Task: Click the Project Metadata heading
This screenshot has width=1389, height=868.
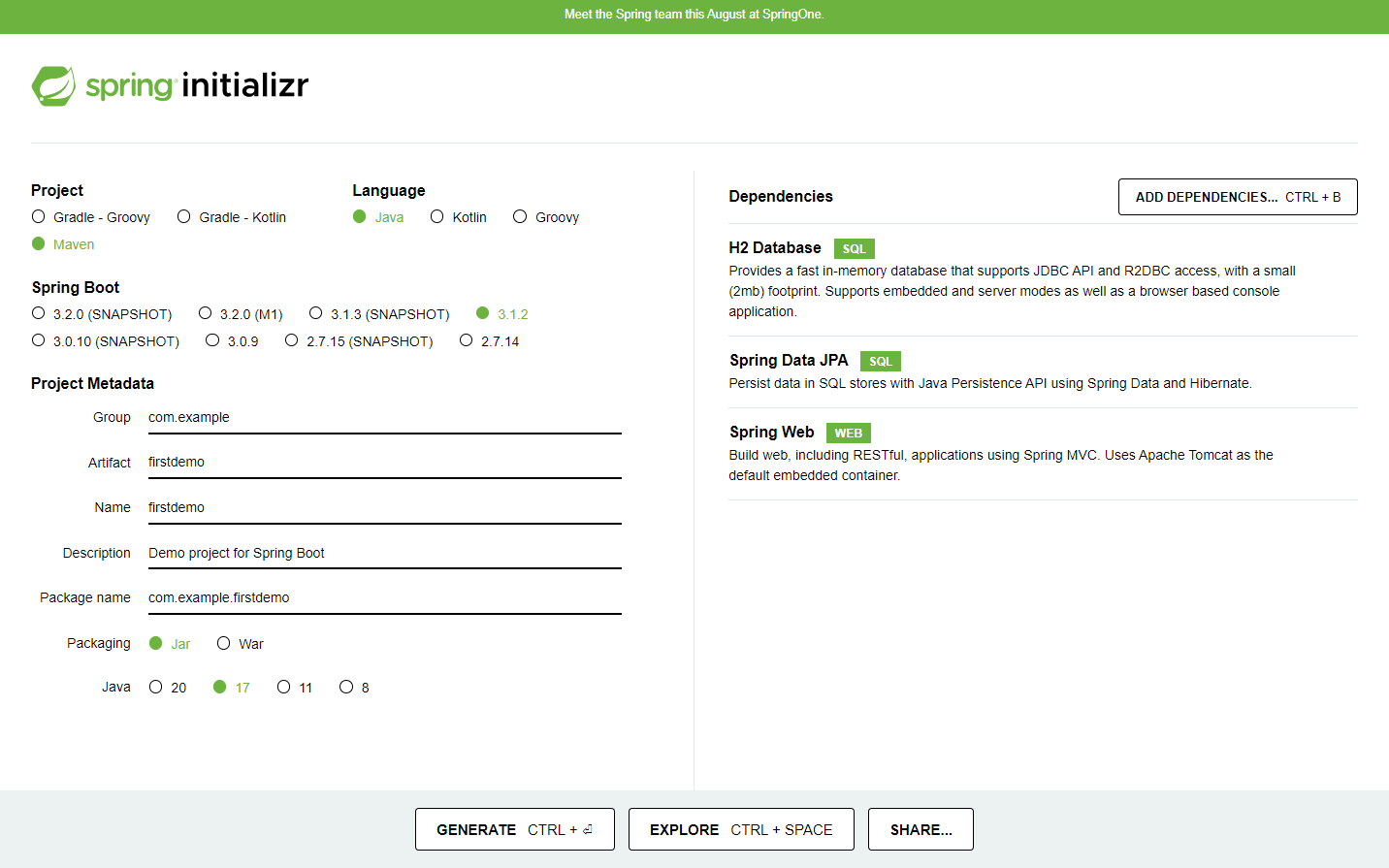Action: pyautogui.click(x=92, y=384)
